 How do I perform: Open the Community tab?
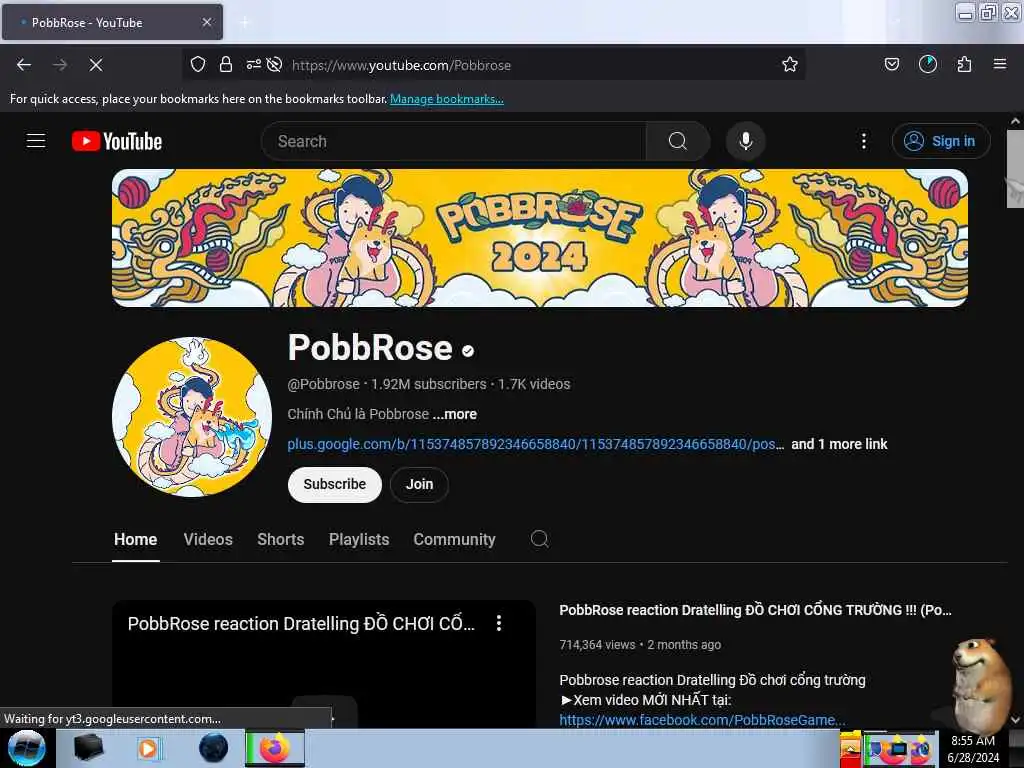(x=454, y=539)
